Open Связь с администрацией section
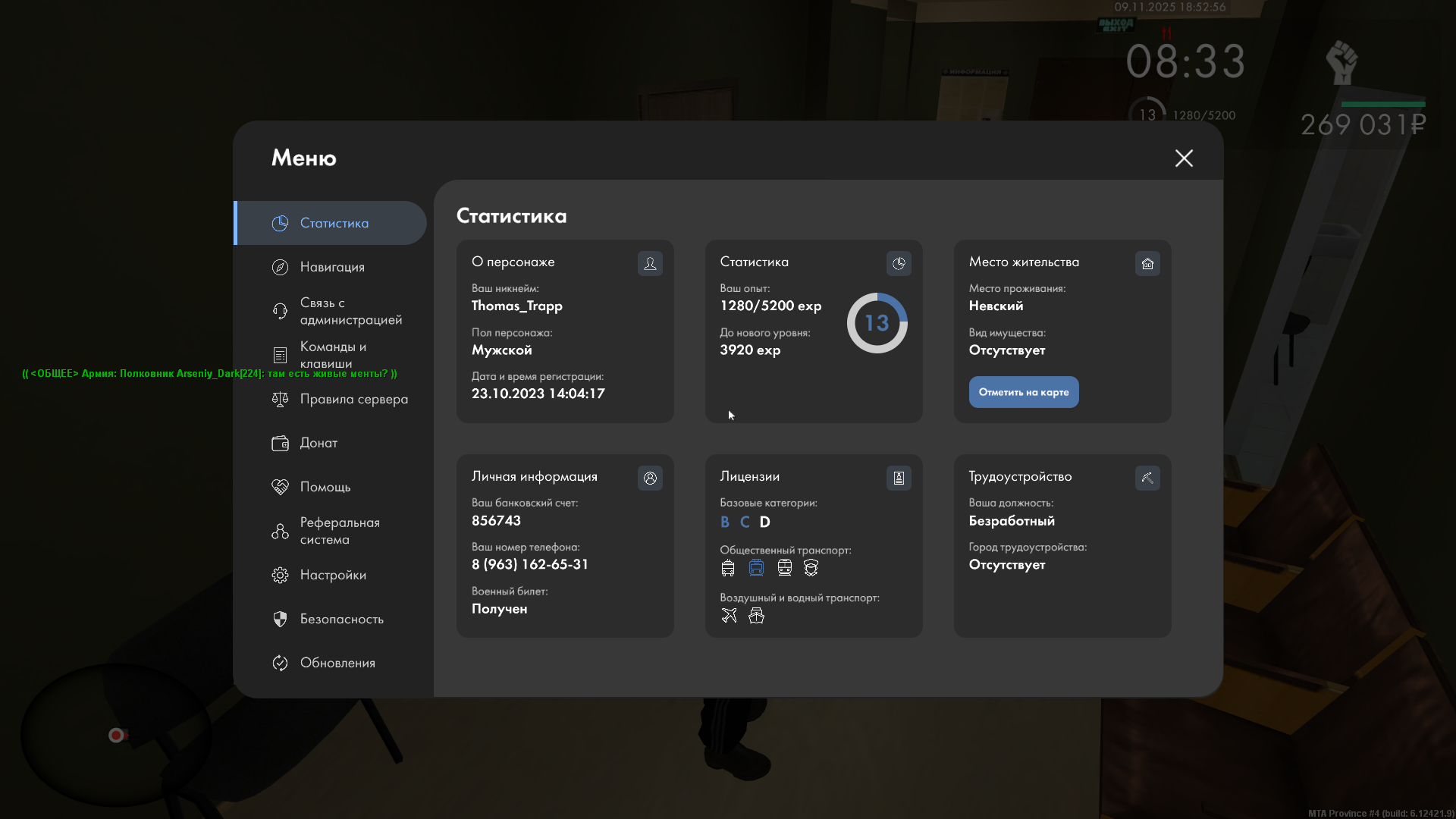1456x819 pixels. (350, 311)
